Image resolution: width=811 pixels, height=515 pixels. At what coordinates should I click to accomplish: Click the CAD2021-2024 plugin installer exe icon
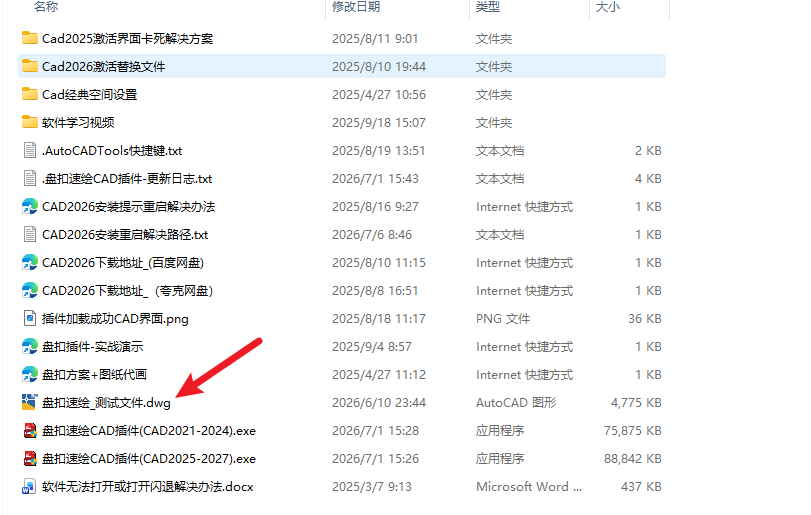click(30, 430)
